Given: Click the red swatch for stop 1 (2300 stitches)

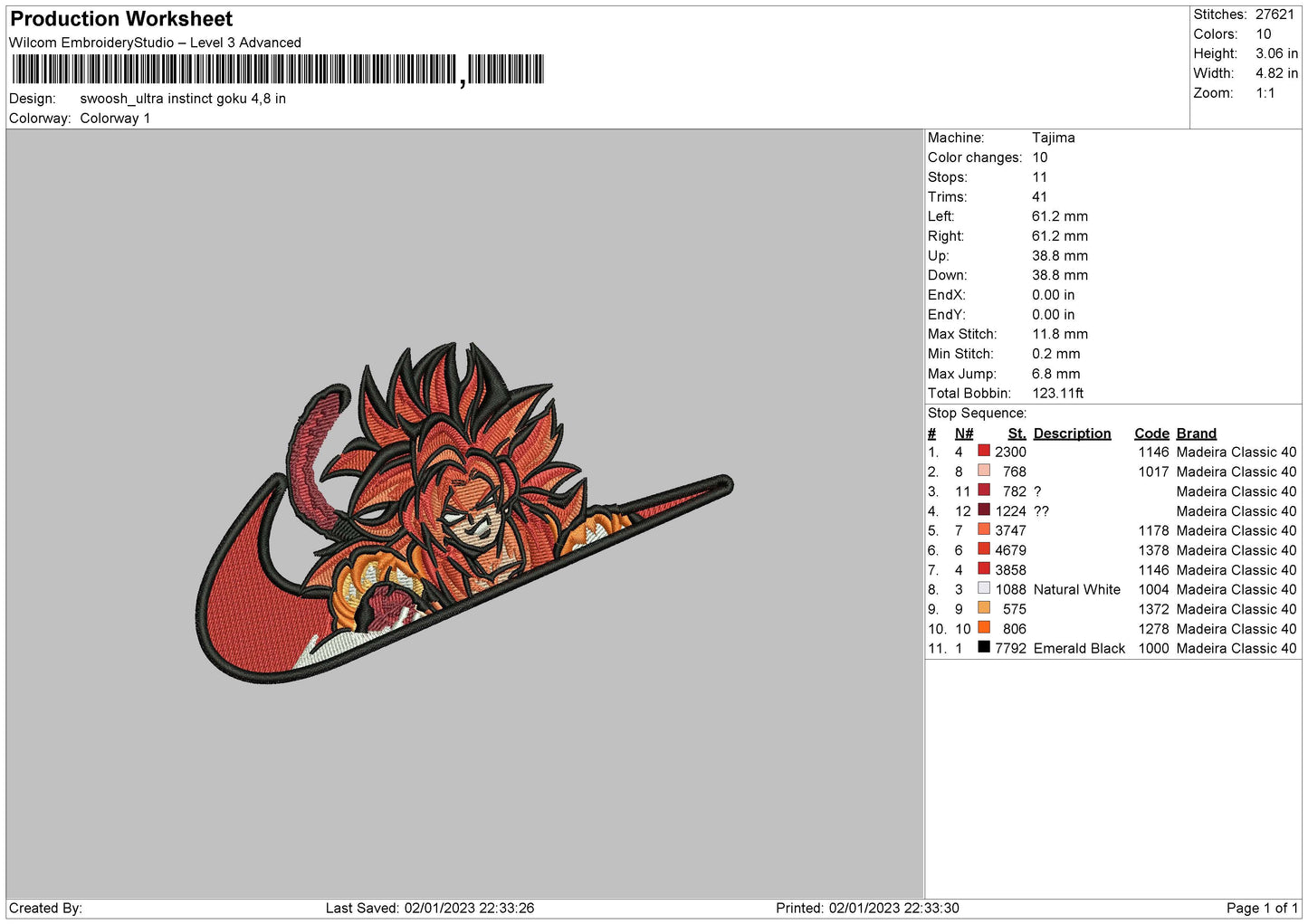Looking at the screenshot, I should (x=983, y=451).
